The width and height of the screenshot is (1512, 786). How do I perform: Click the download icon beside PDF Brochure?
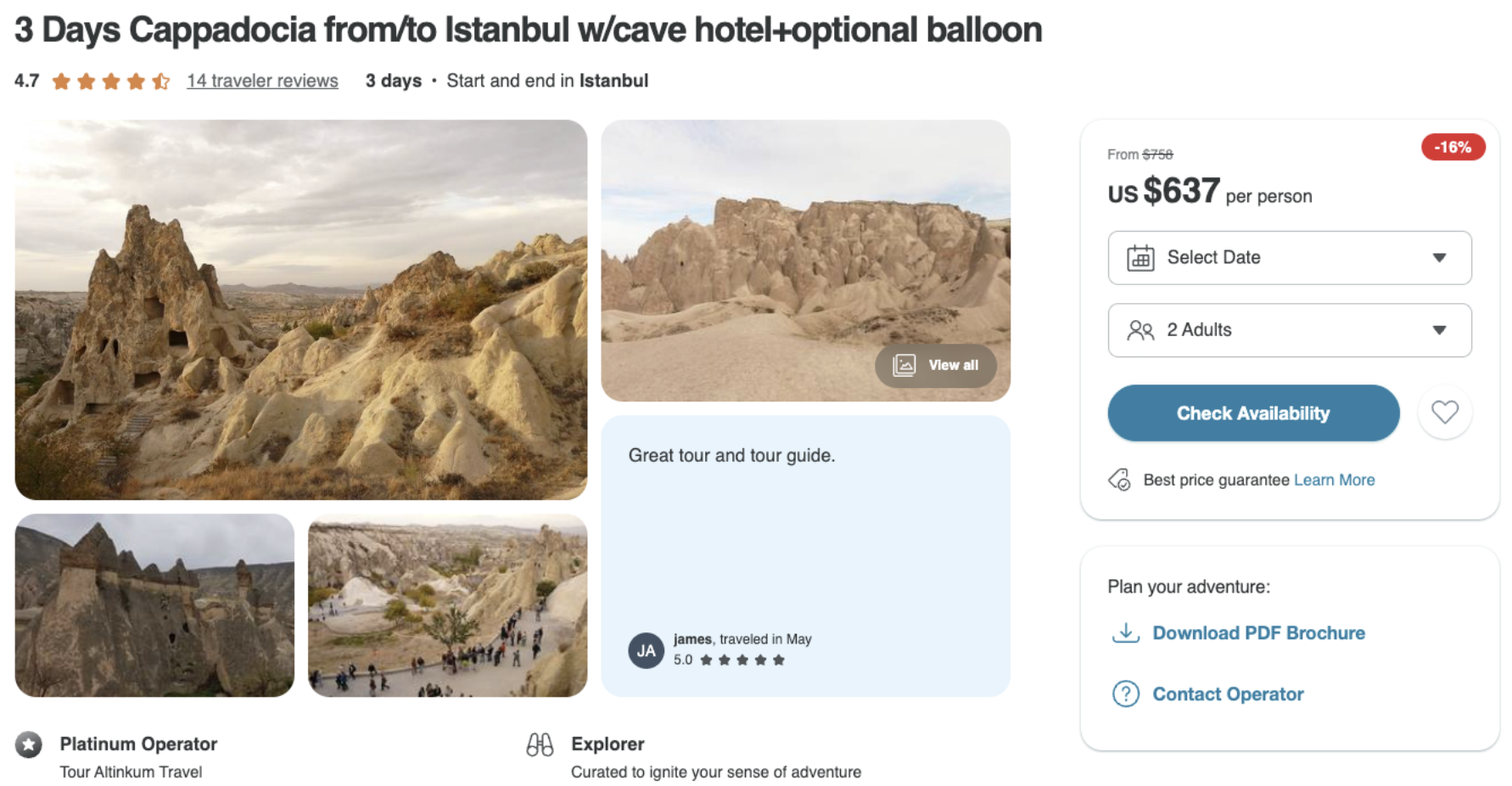pos(1125,633)
